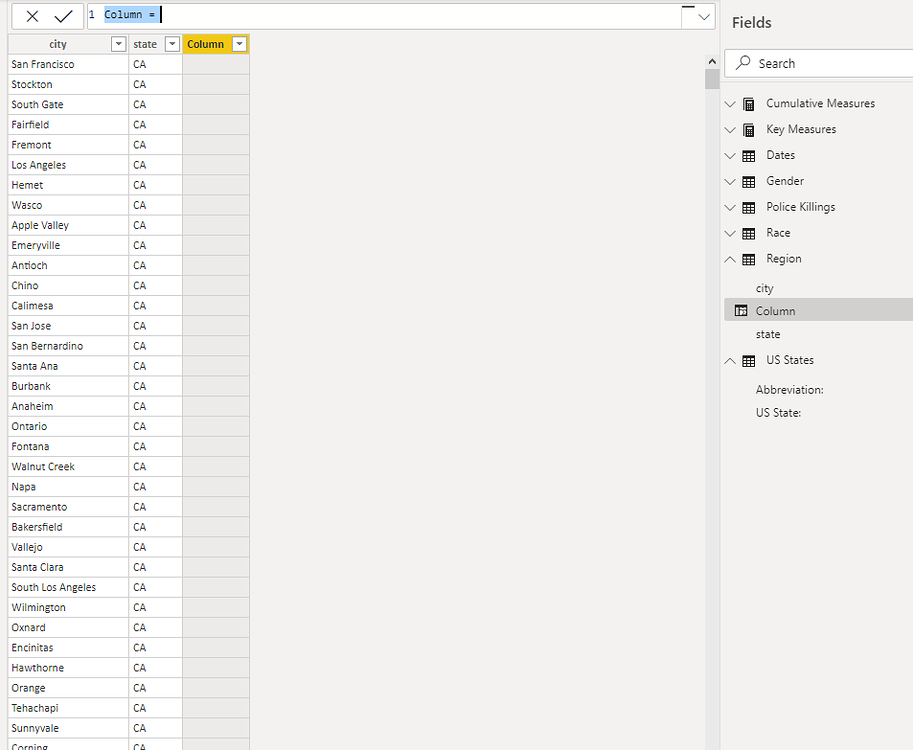The width and height of the screenshot is (913, 750).
Task: Collapse the Region table in Fields pane
Action: pos(729,258)
